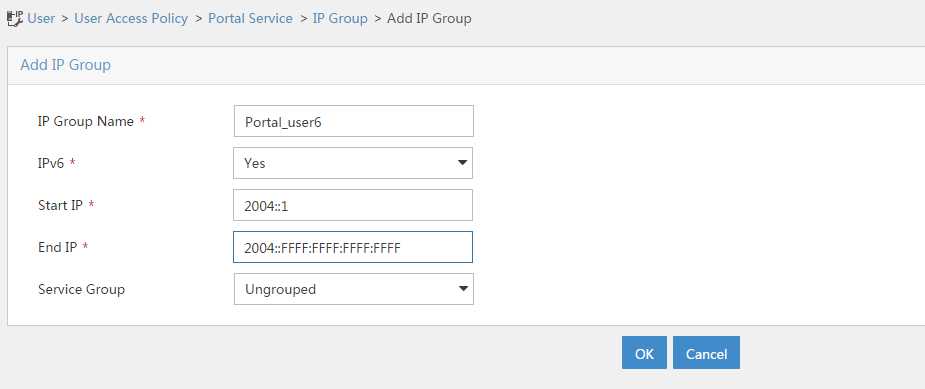Click the IP breadcrumb icon before User
The height and width of the screenshot is (389, 925).
tap(15, 18)
